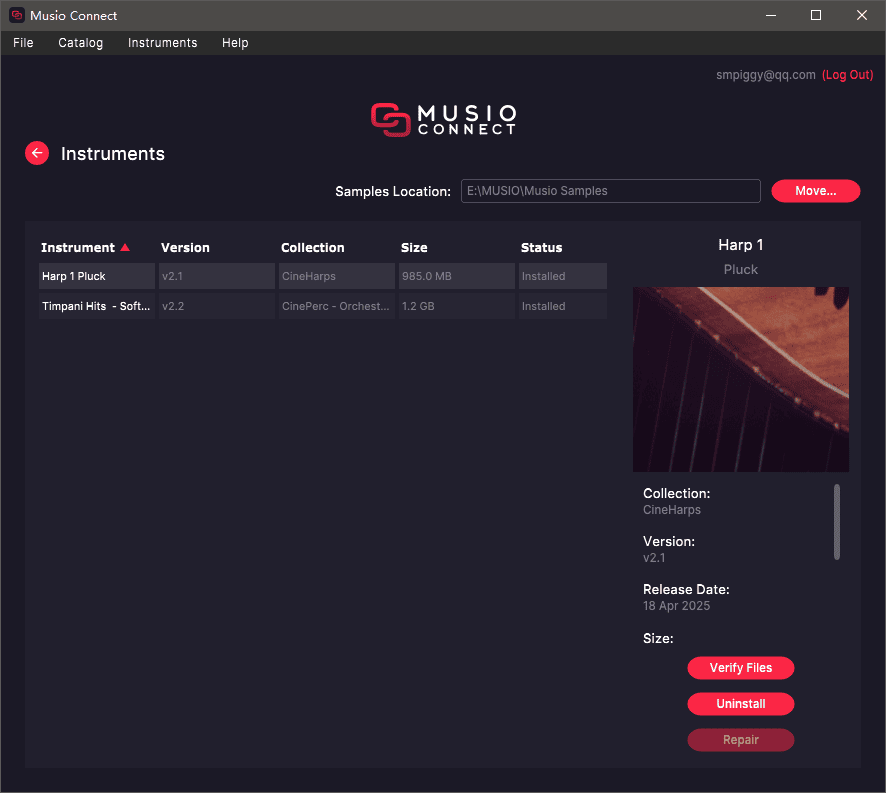Maximize the Musio Connect window
Viewport: 886px width, 793px height.
click(x=816, y=15)
